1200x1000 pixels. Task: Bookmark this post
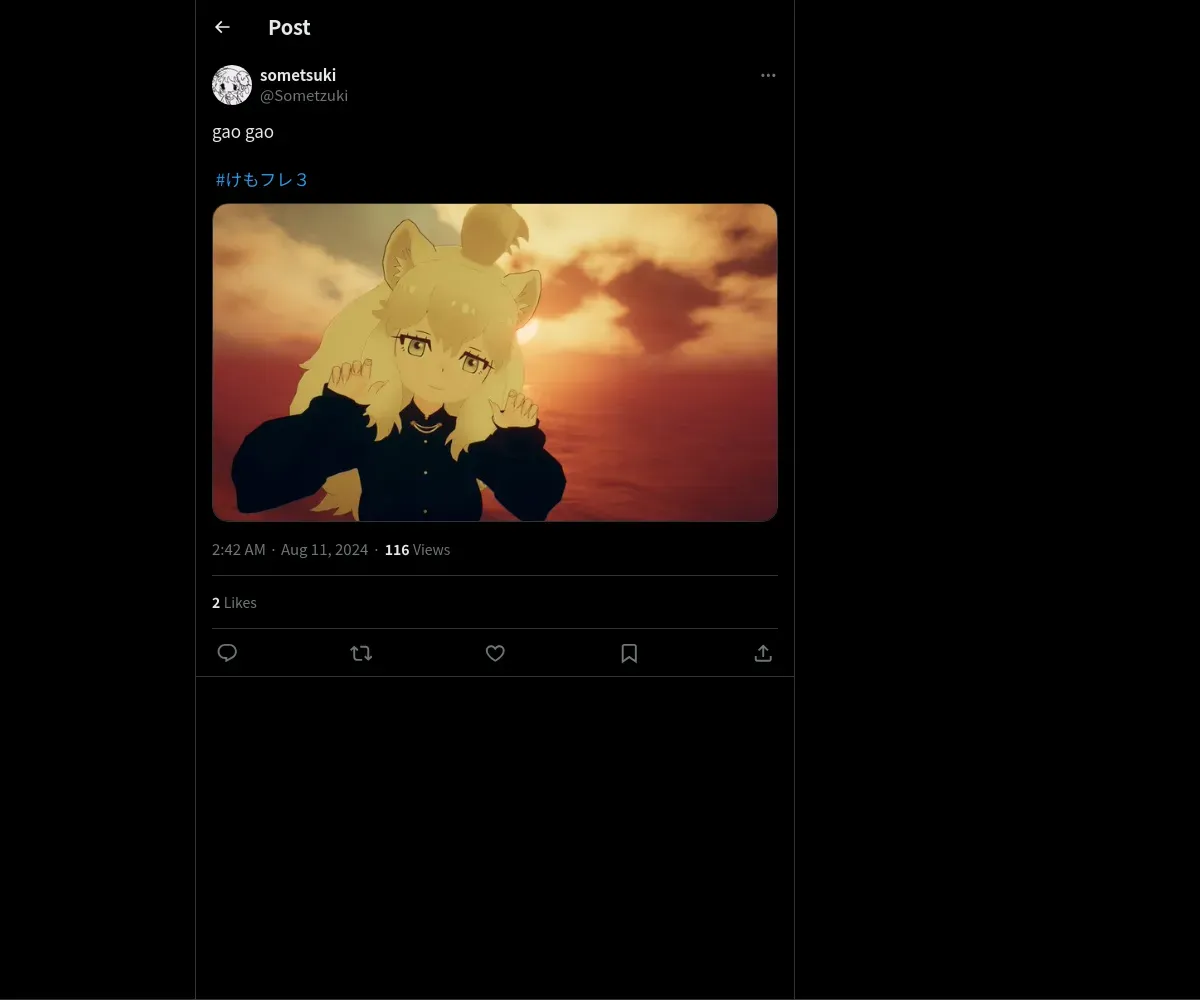tap(629, 653)
